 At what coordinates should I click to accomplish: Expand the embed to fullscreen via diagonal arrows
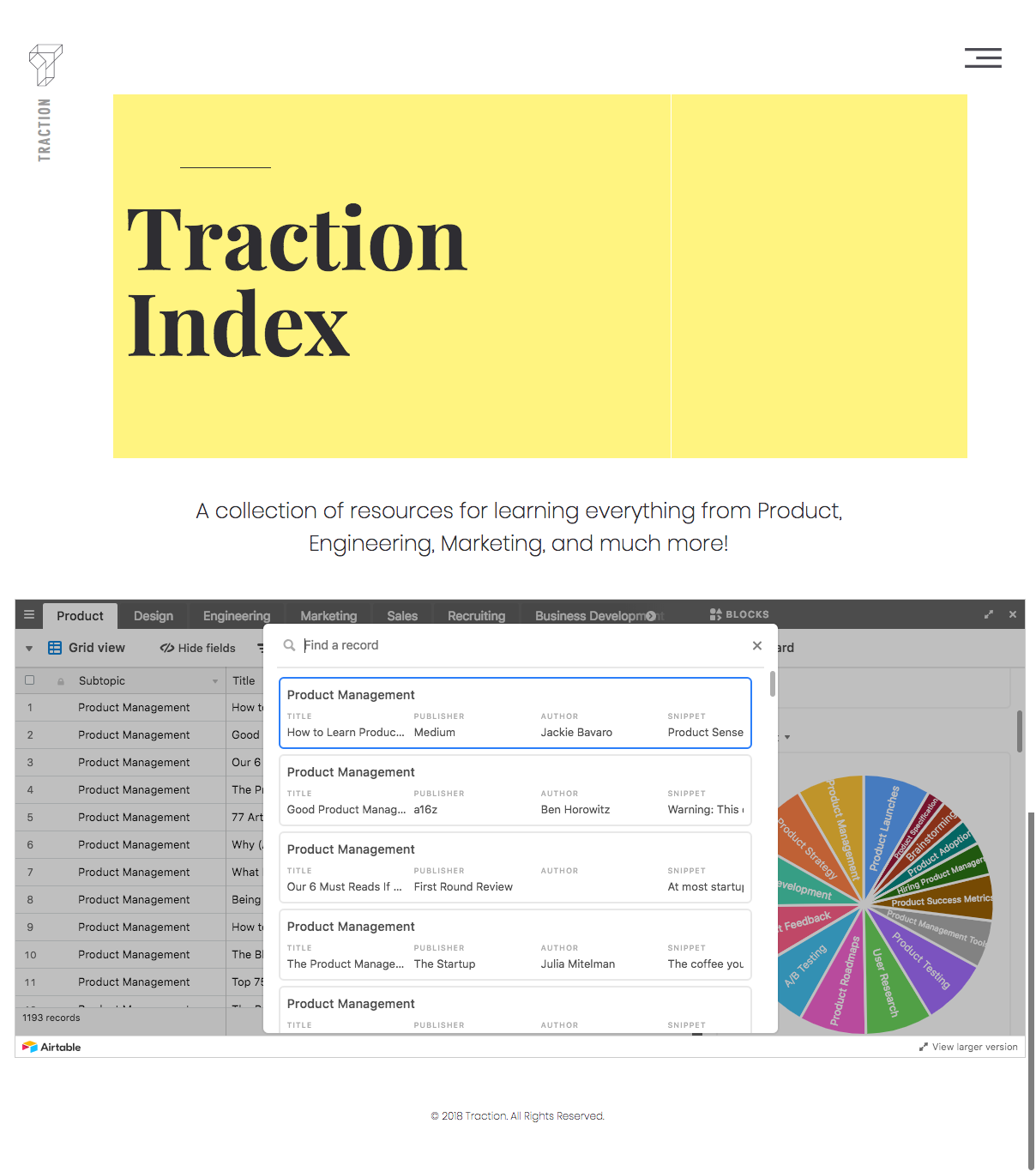pos(988,614)
